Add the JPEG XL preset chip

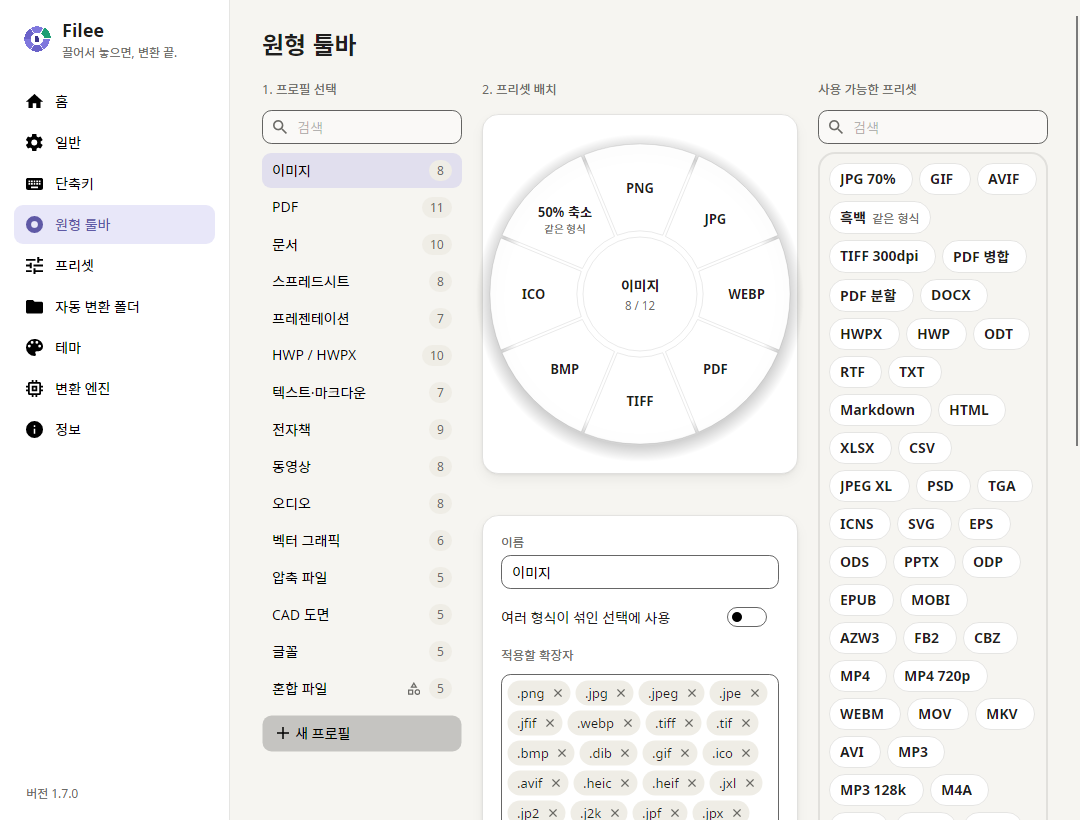click(869, 486)
